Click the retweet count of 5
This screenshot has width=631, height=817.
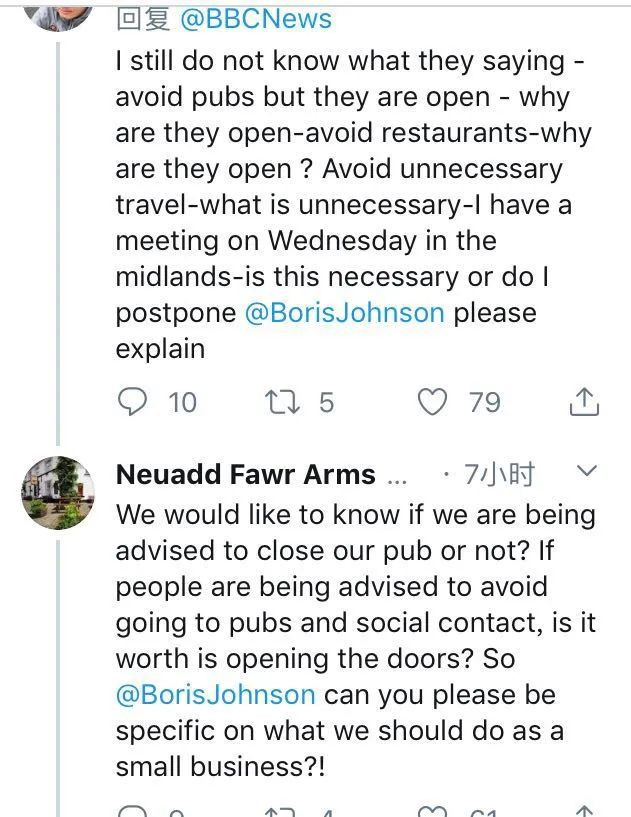[x=326, y=402]
